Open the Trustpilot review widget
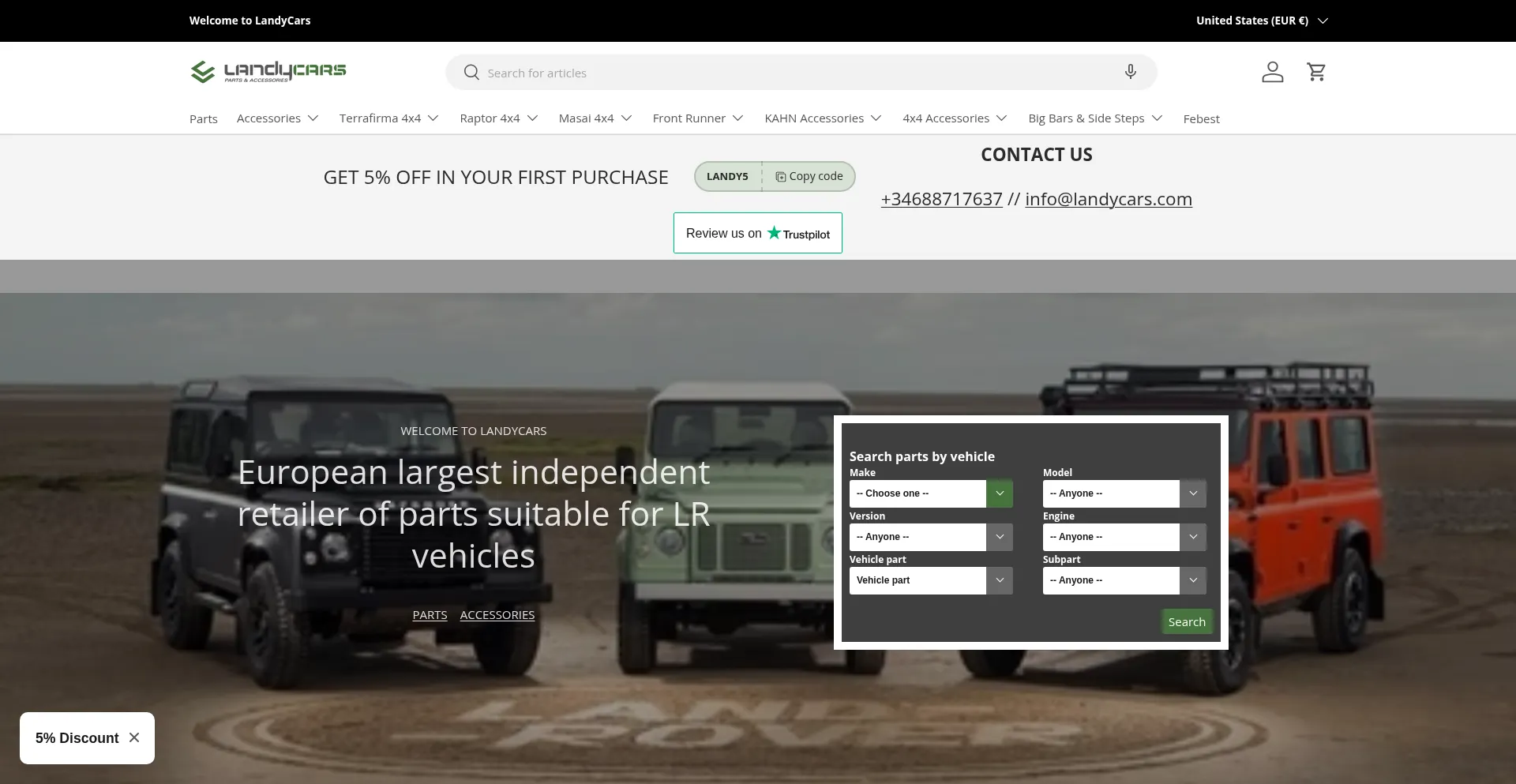 [757, 233]
